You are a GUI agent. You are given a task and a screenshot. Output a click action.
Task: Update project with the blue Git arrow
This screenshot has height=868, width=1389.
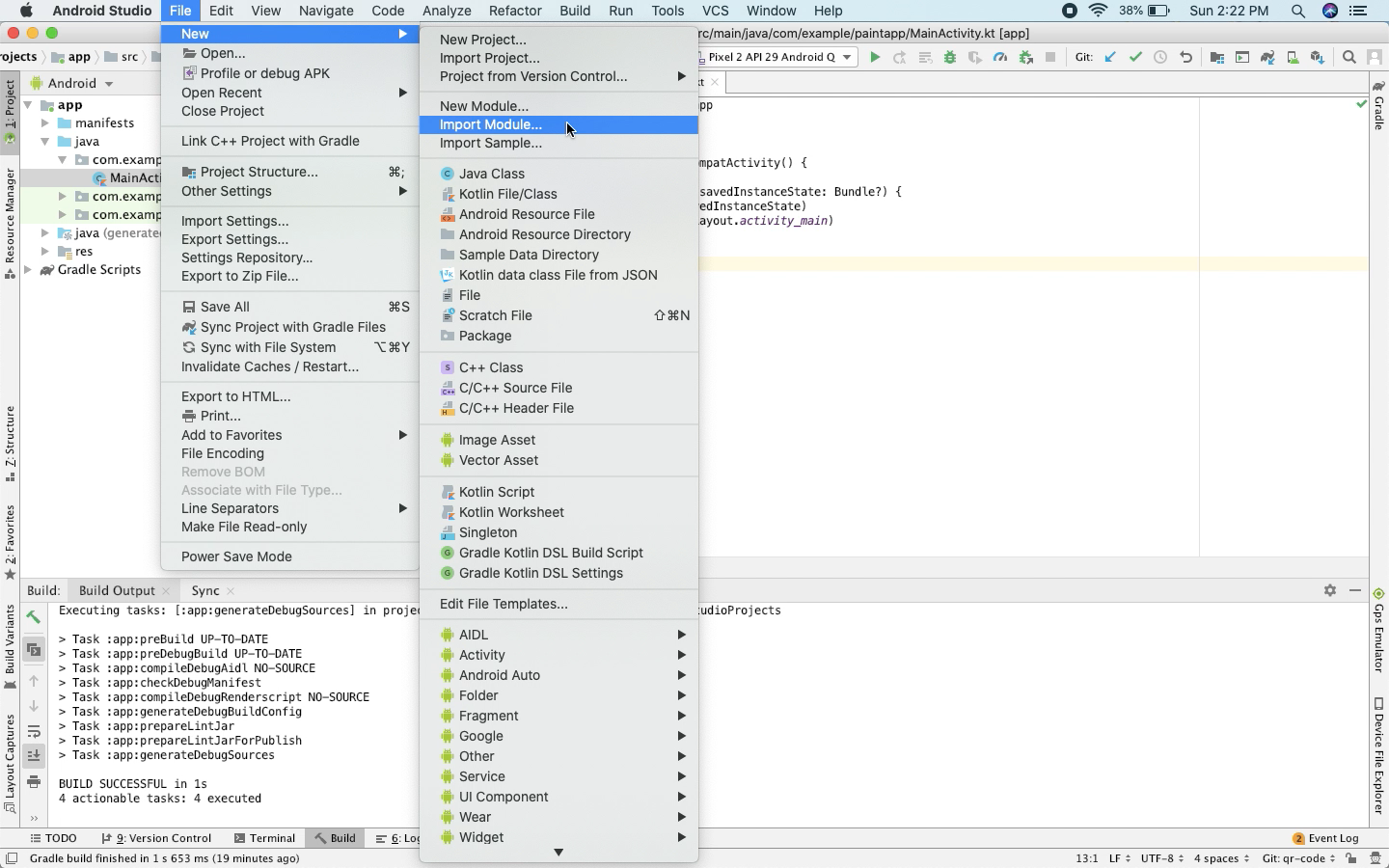1111,58
